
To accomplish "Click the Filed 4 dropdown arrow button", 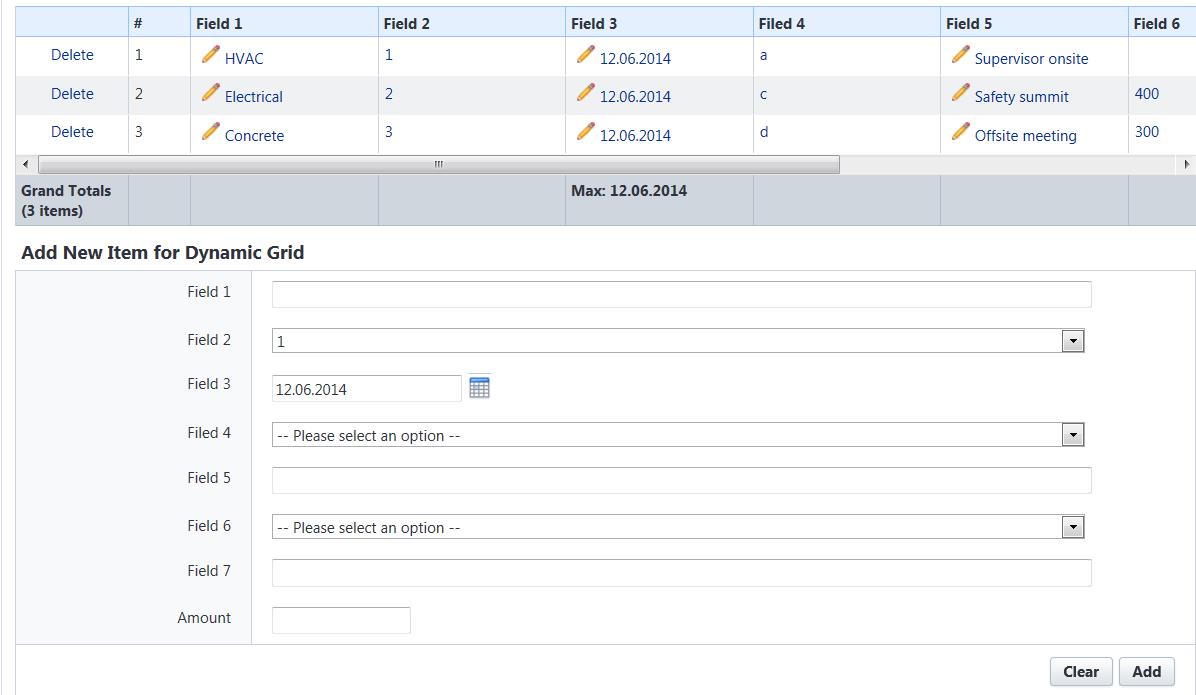I will coord(1072,435).
